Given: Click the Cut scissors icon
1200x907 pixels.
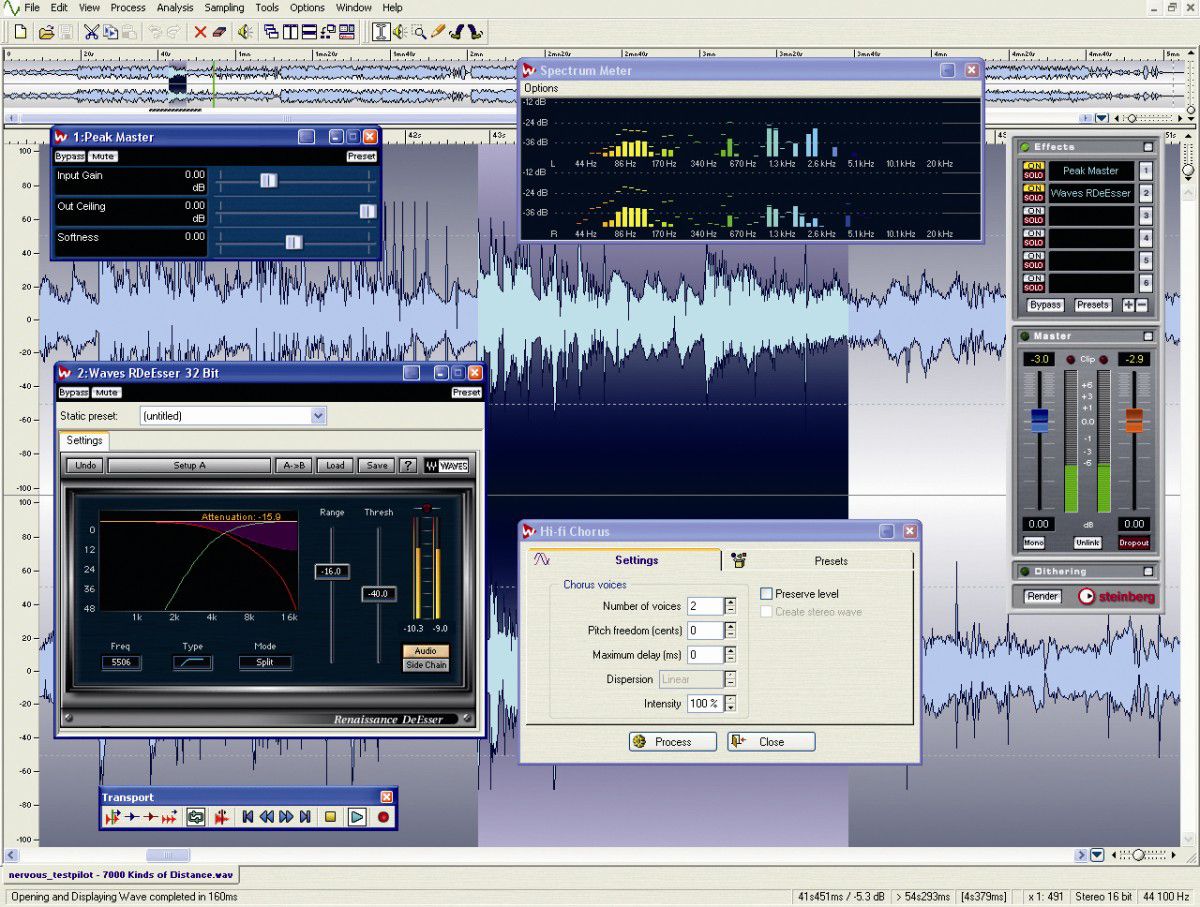Looking at the screenshot, I should pyautogui.click(x=92, y=32).
